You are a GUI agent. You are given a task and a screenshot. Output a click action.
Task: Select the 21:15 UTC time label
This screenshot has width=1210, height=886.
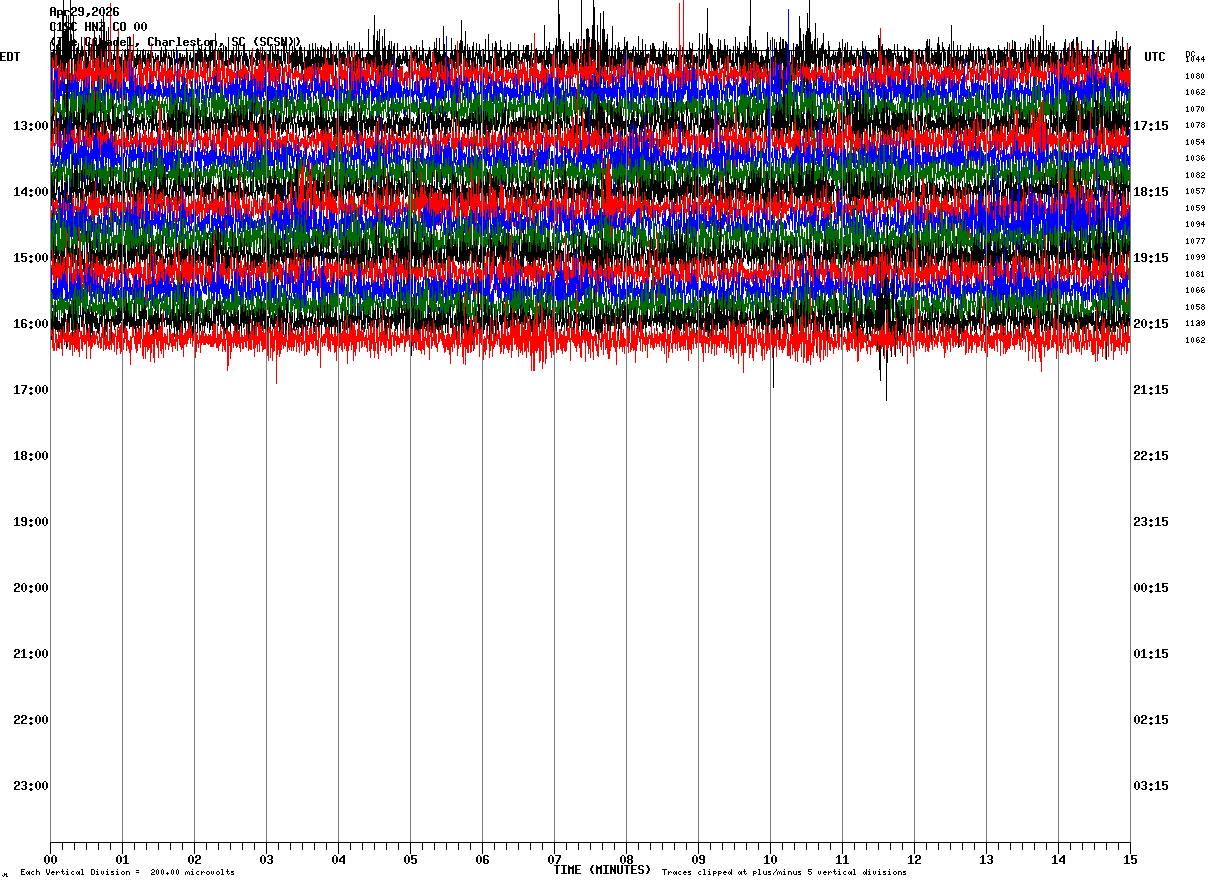point(1151,390)
